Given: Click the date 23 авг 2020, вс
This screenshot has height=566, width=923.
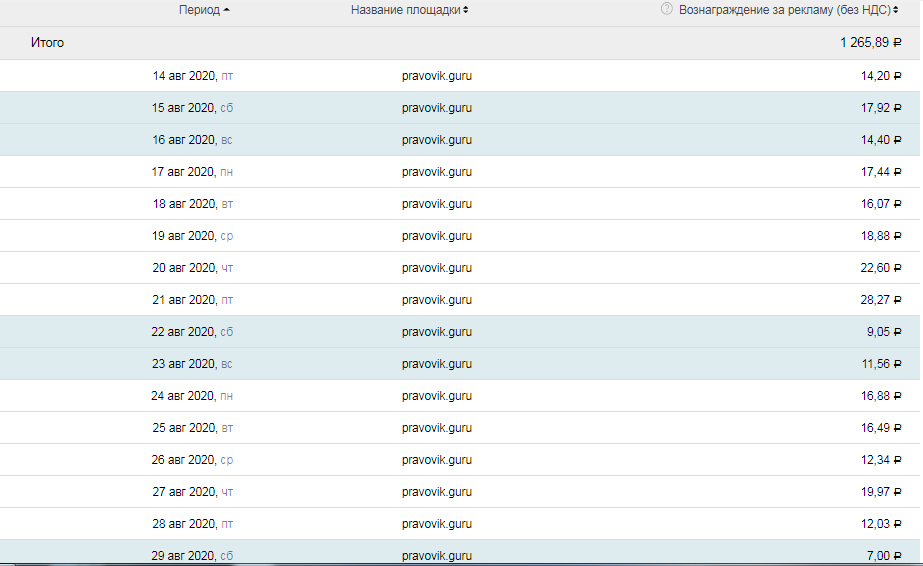Looking at the screenshot, I should pyautogui.click(x=192, y=364).
